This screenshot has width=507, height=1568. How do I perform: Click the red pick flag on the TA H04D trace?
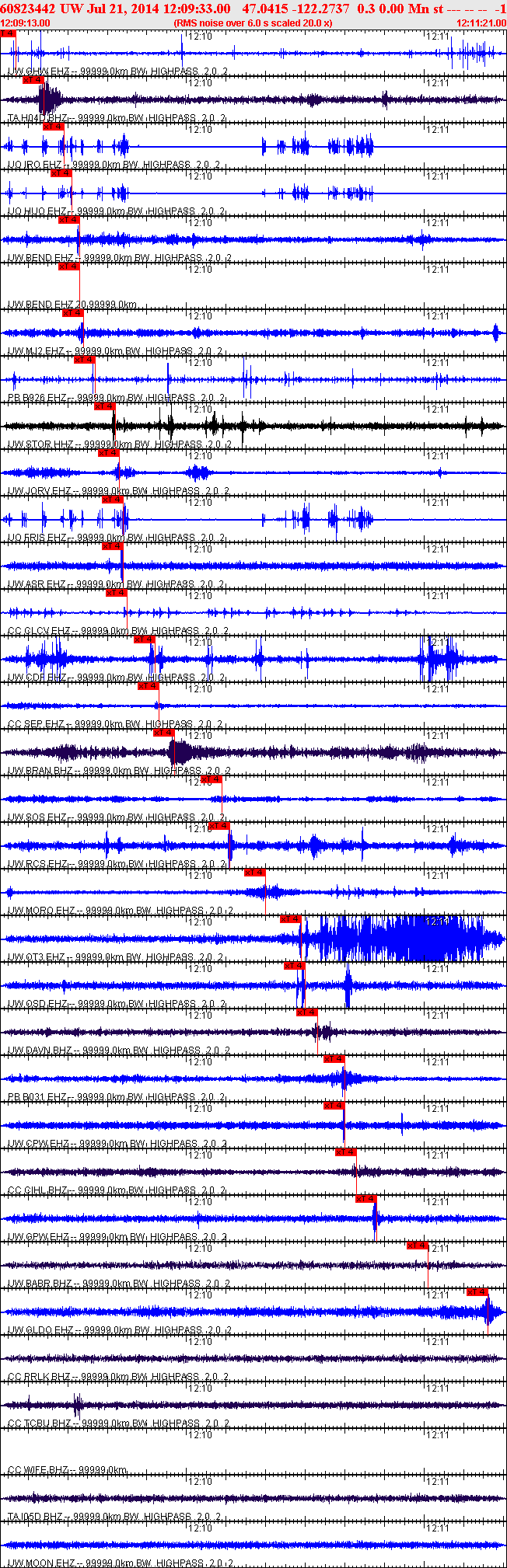tap(33, 80)
